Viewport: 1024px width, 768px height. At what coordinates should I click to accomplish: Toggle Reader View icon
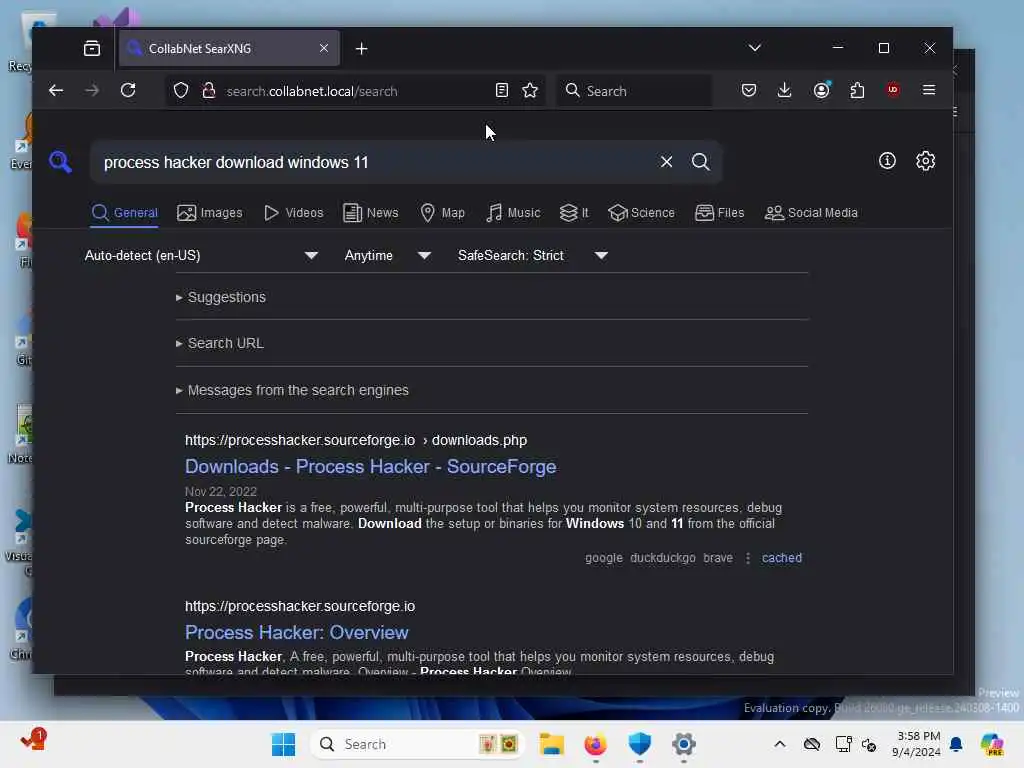pos(502,90)
